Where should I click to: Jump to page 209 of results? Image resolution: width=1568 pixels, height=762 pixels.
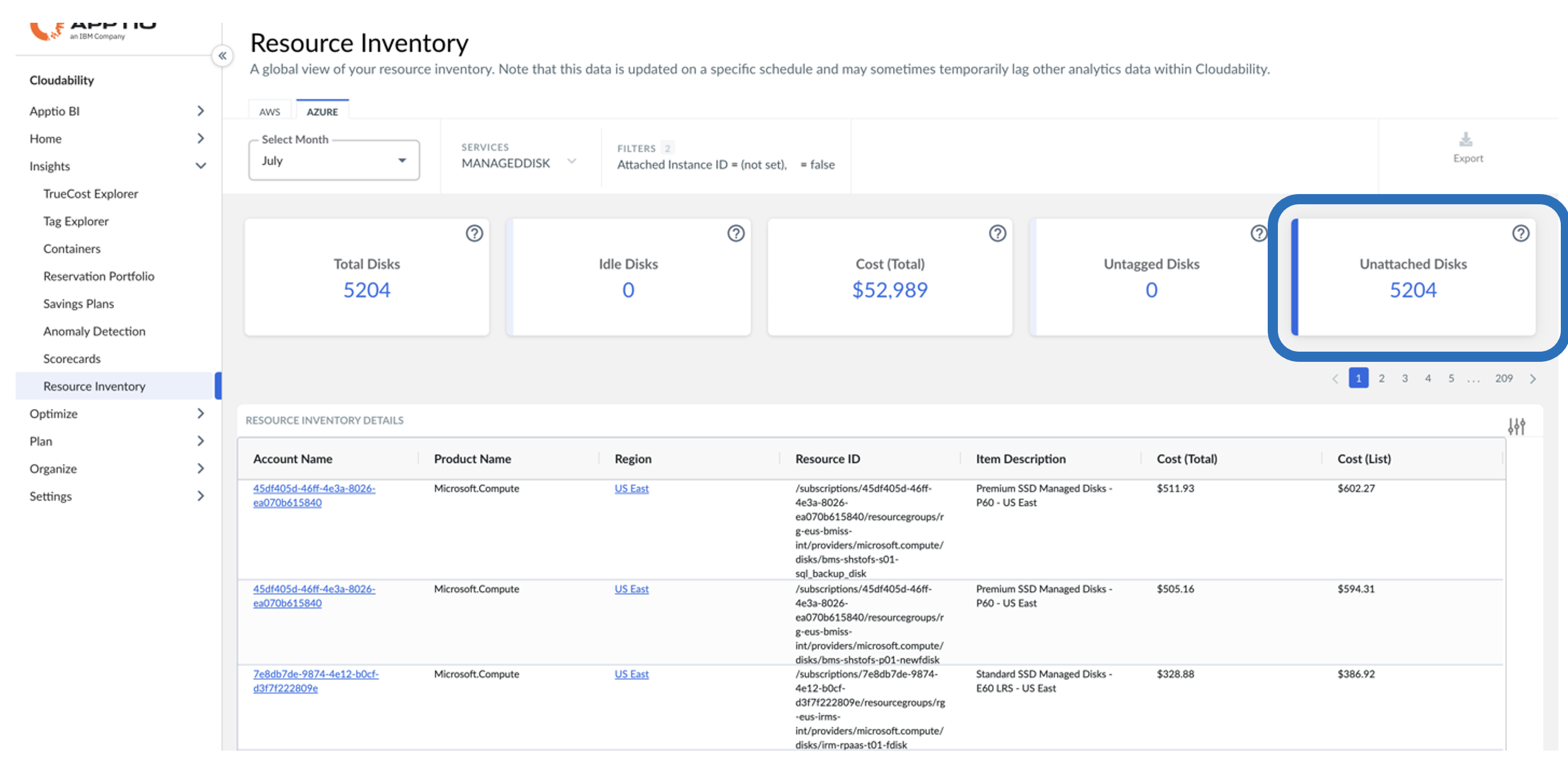tap(1503, 378)
